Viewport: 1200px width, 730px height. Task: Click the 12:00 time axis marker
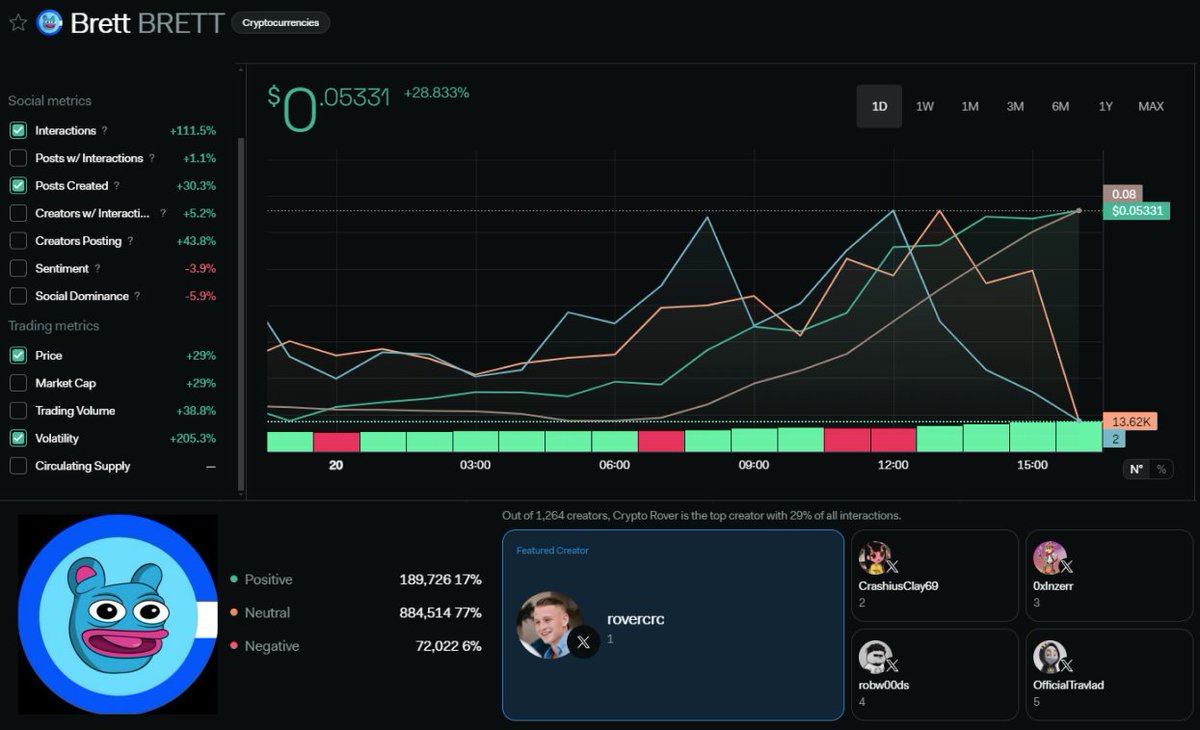(893, 465)
